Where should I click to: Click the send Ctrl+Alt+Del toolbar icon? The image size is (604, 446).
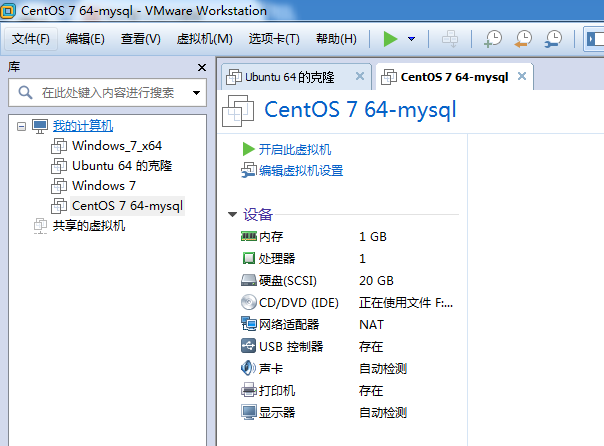click(x=450, y=39)
